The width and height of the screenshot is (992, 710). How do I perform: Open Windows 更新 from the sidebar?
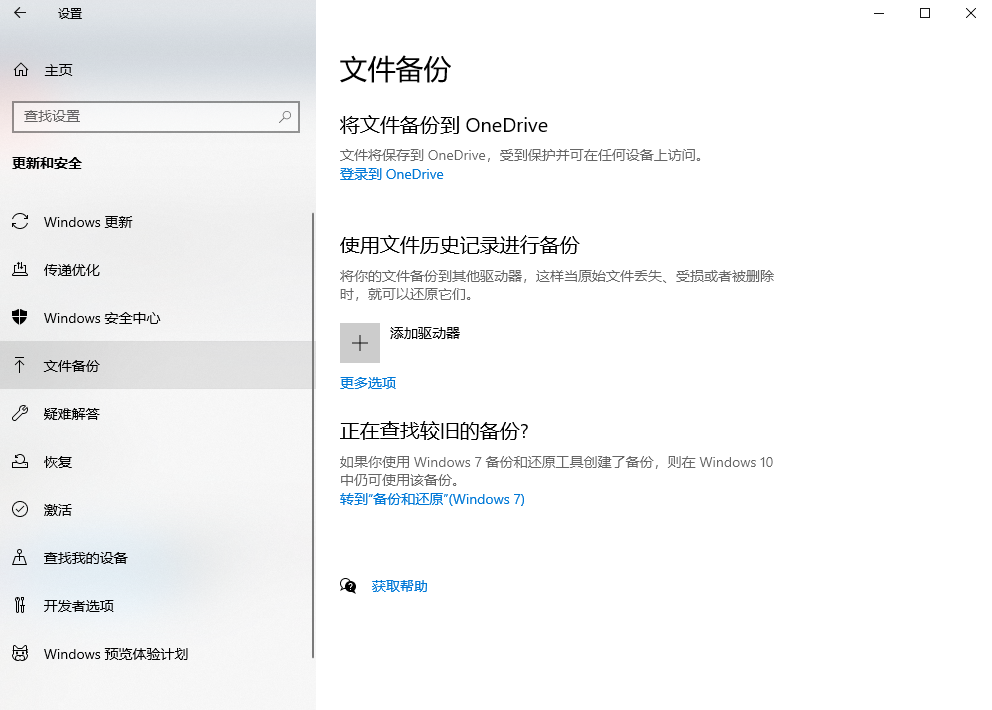(88, 221)
